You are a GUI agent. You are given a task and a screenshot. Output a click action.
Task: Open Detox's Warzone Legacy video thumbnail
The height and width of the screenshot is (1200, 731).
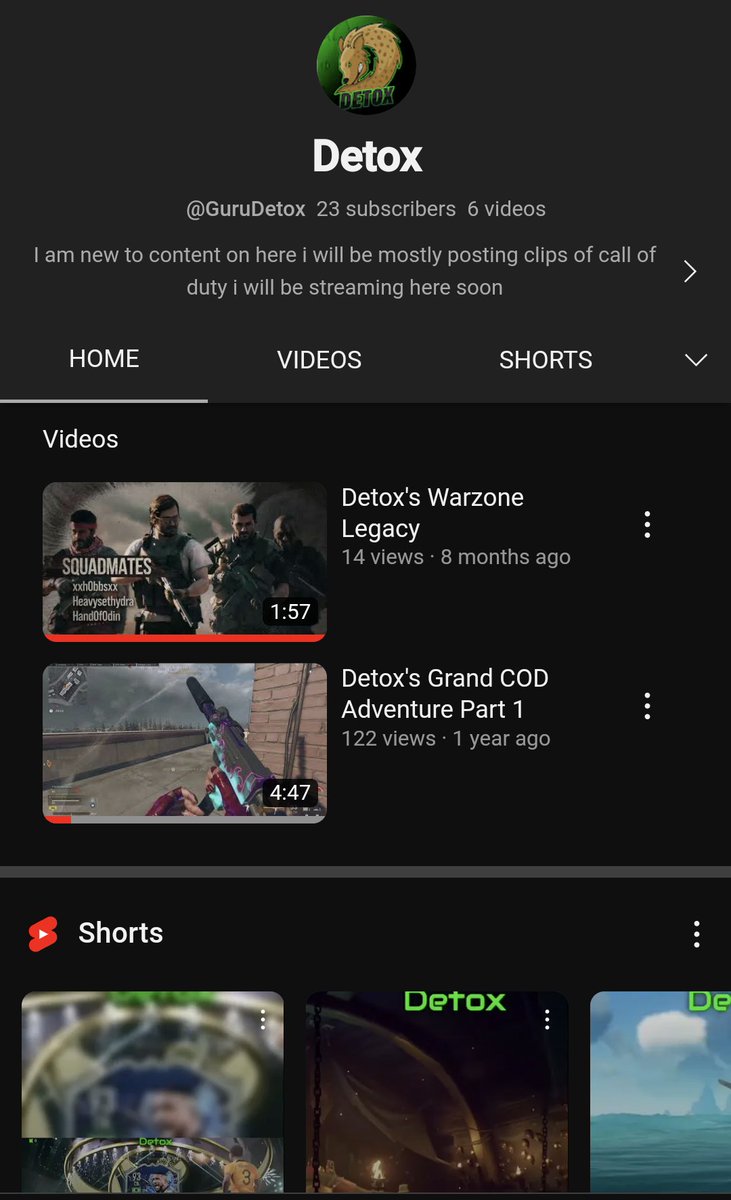pyautogui.click(x=185, y=561)
